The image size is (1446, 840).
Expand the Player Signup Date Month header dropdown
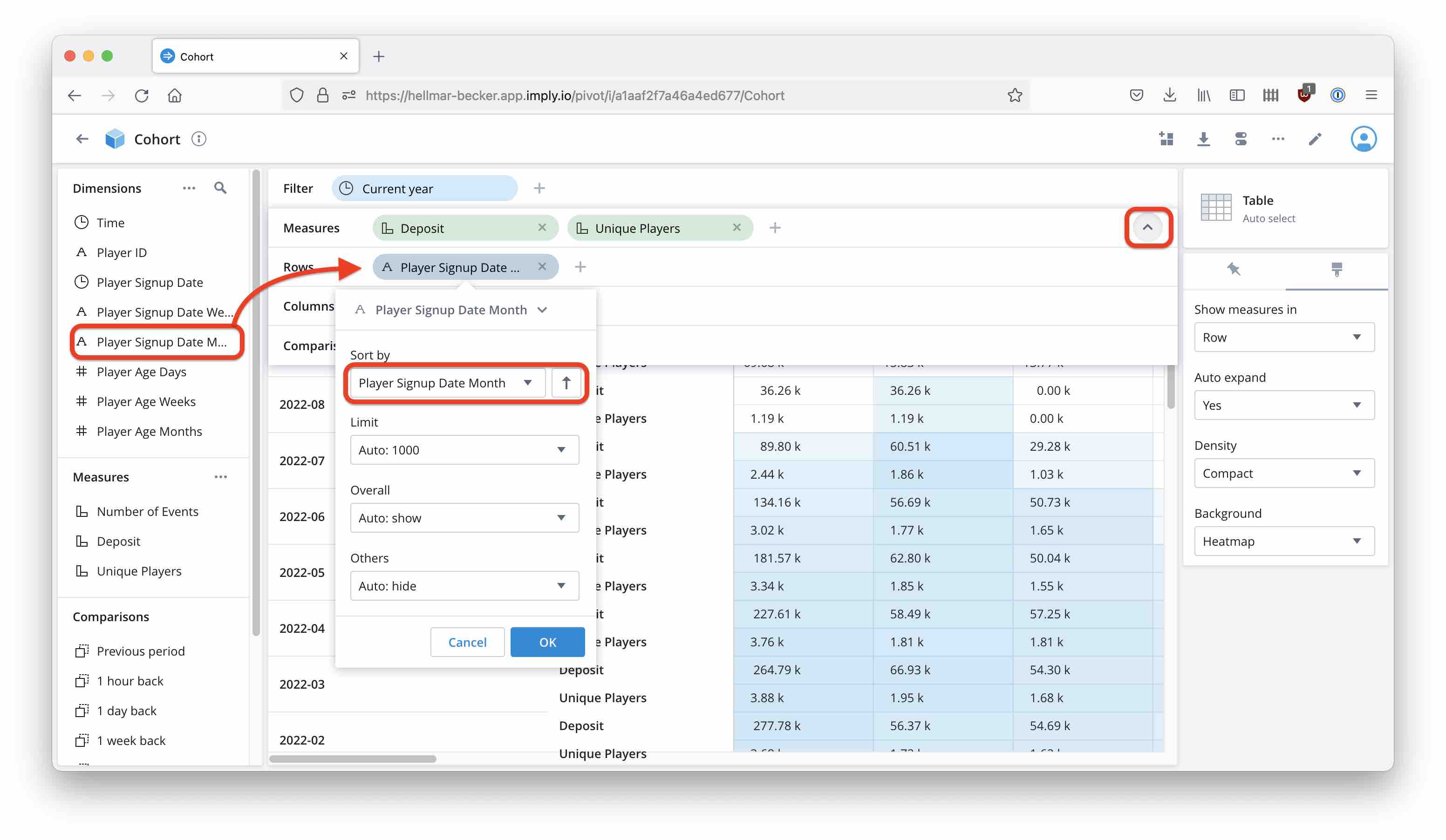(542, 310)
